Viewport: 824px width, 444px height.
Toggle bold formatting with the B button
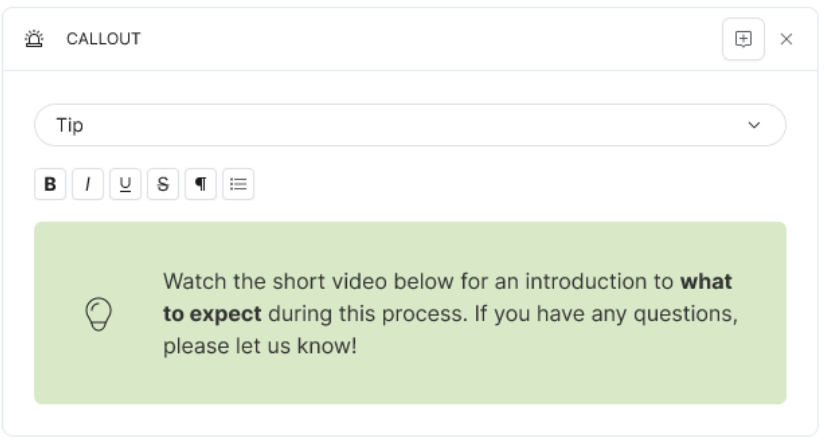pos(50,184)
